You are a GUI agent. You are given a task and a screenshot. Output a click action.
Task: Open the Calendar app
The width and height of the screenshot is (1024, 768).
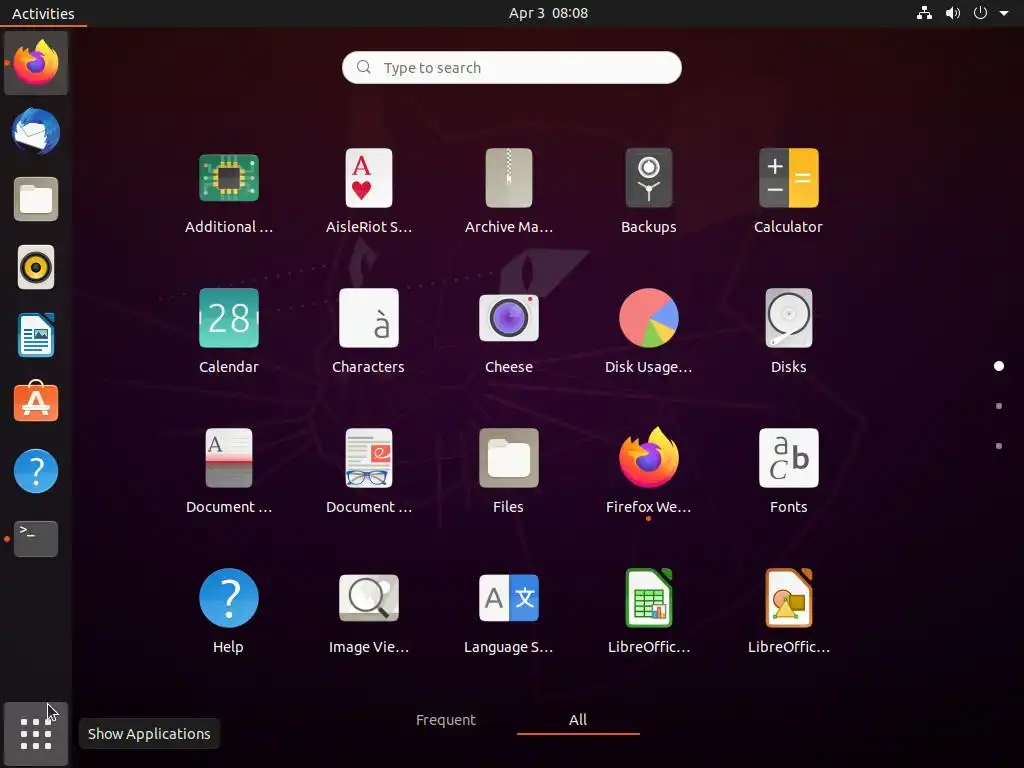229,330
